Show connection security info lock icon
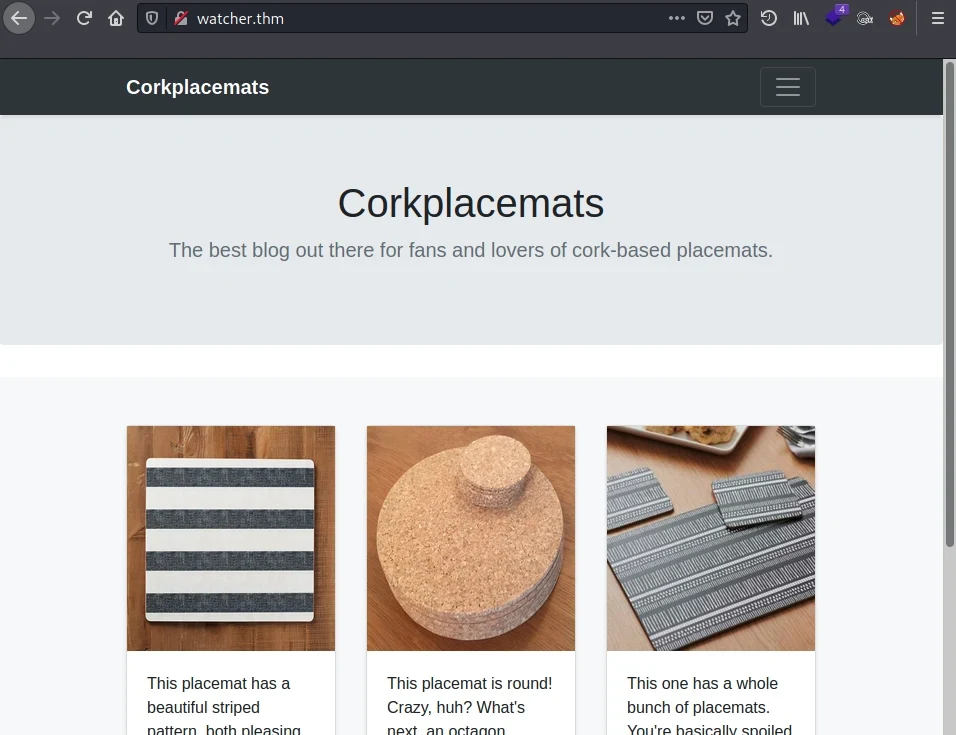 click(x=180, y=18)
